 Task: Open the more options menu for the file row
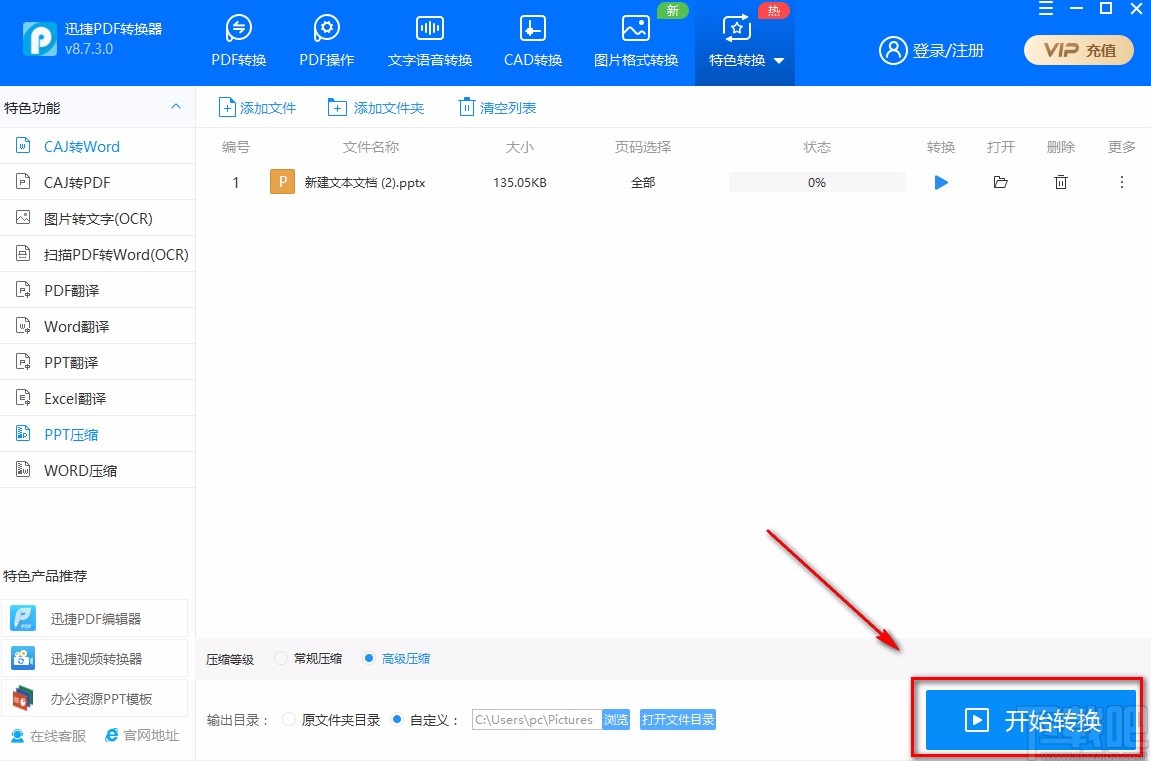(1122, 182)
